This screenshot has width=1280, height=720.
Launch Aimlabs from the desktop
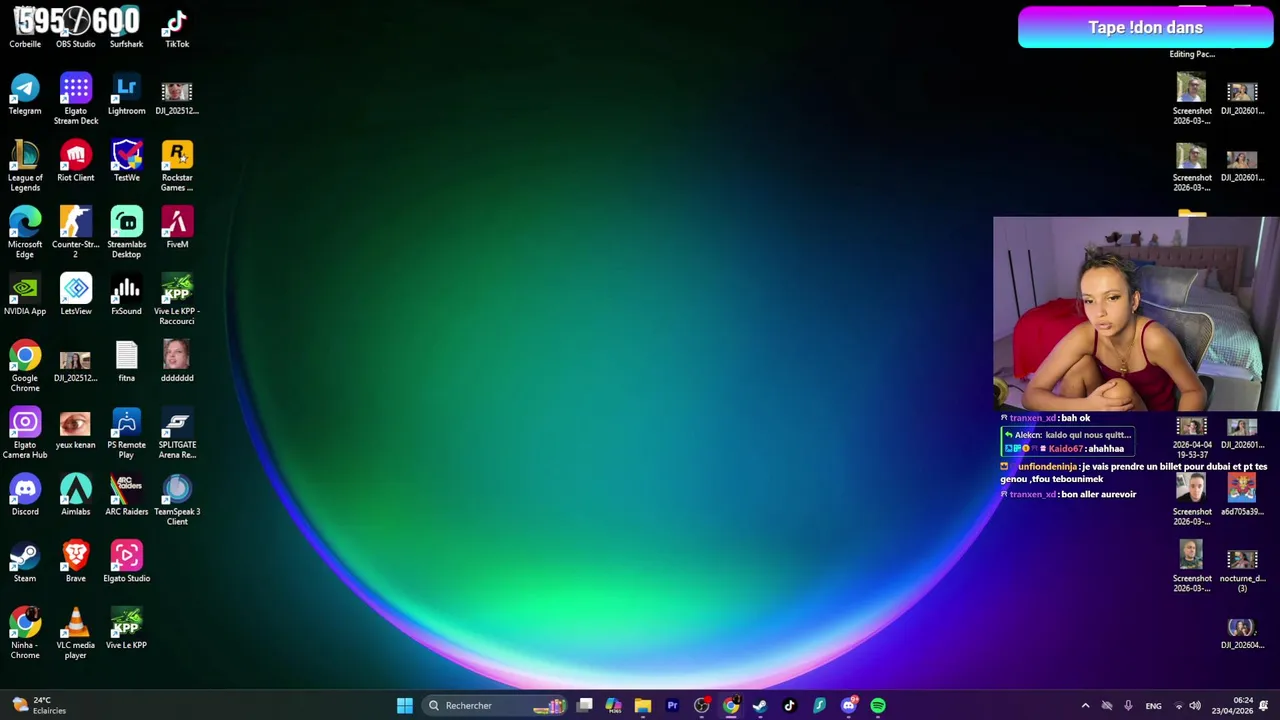click(76, 497)
